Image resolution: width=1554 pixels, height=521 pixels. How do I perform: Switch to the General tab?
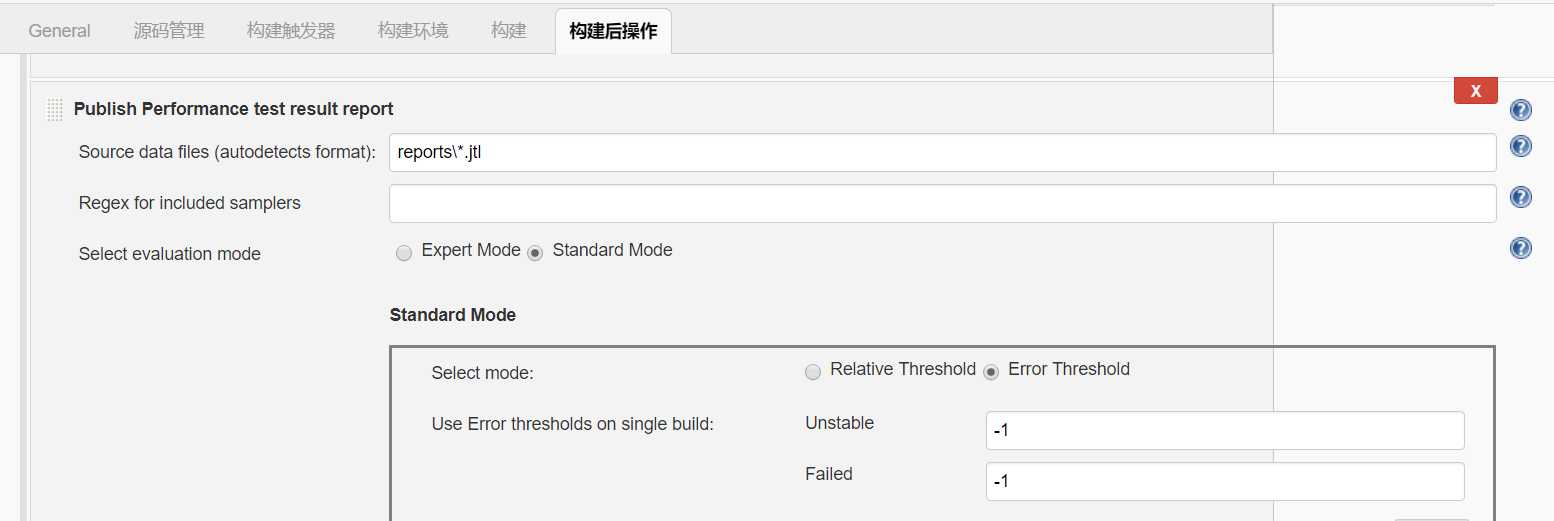[60, 31]
